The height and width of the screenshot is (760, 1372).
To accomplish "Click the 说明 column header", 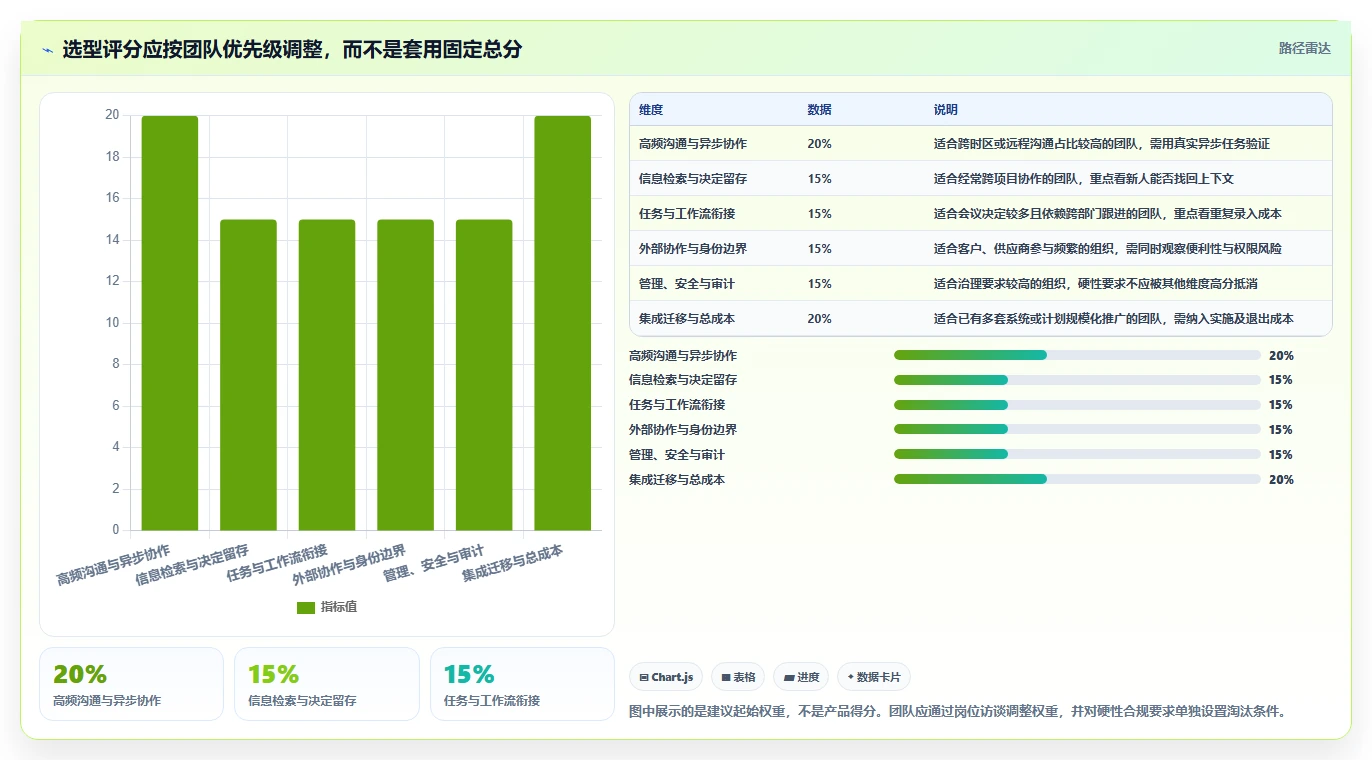I will pyautogui.click(x=946, y=110).
